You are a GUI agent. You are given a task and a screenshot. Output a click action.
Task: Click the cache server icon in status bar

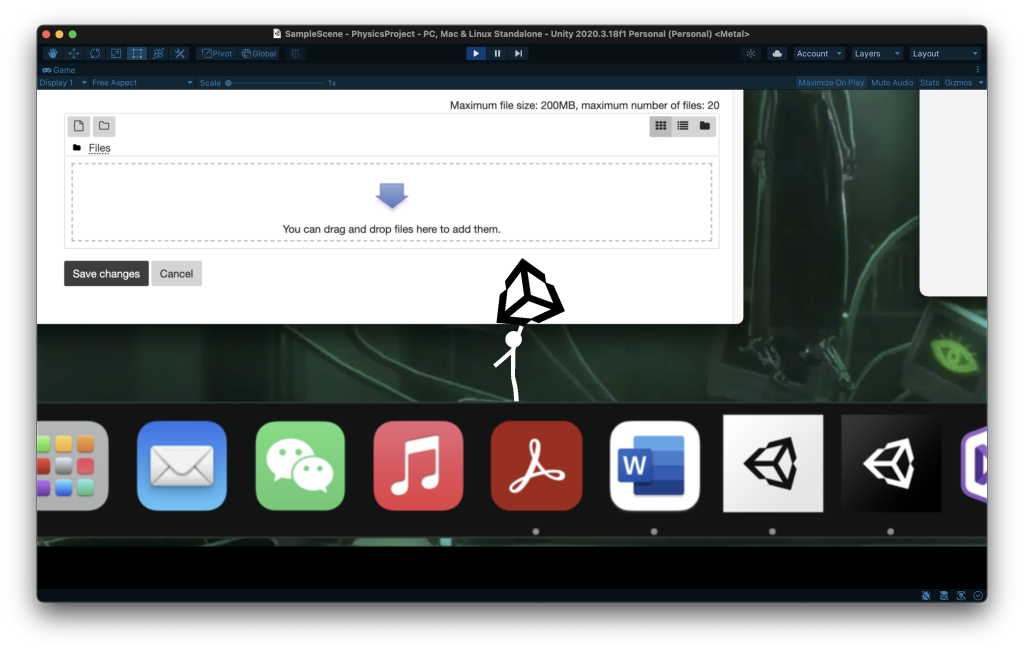pos(944,595)
